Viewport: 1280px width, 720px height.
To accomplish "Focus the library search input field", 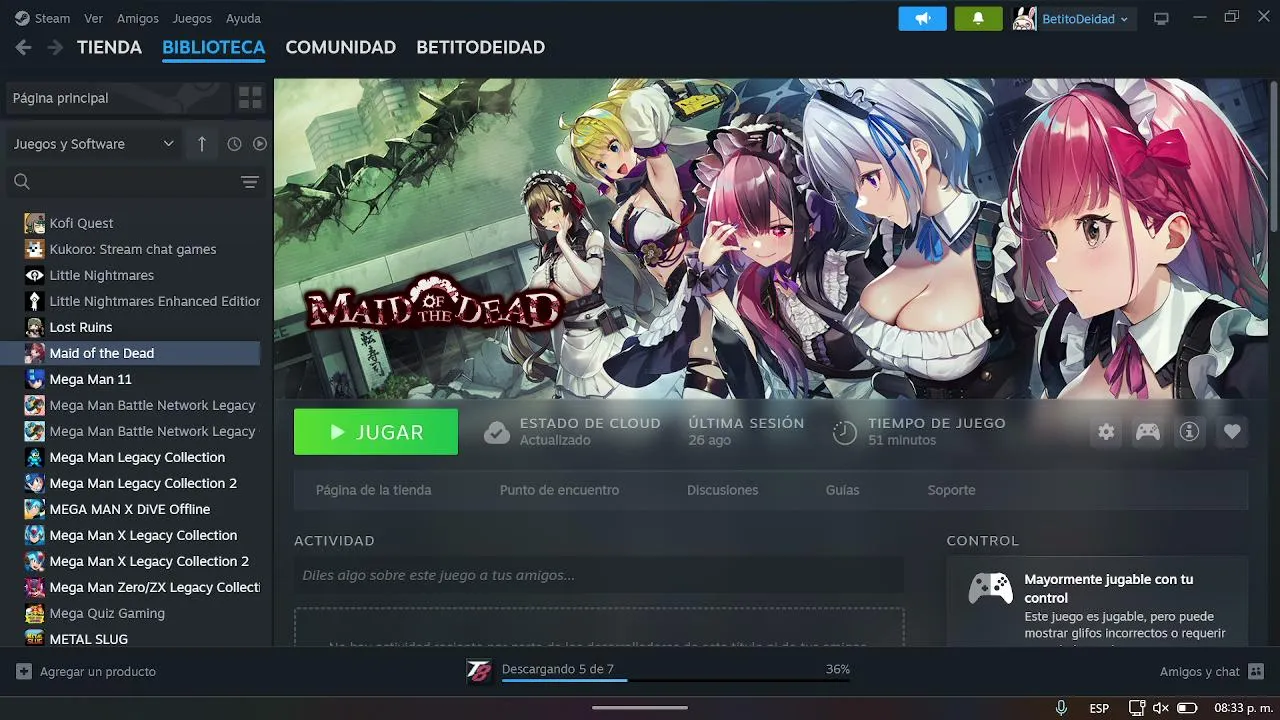I will pyautogui.click(x=135, y=182).
